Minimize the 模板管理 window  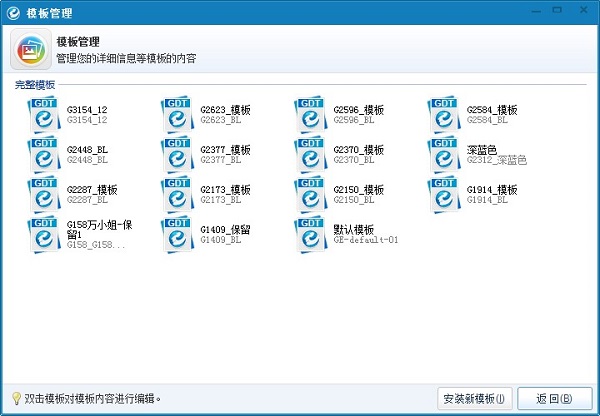536,11
